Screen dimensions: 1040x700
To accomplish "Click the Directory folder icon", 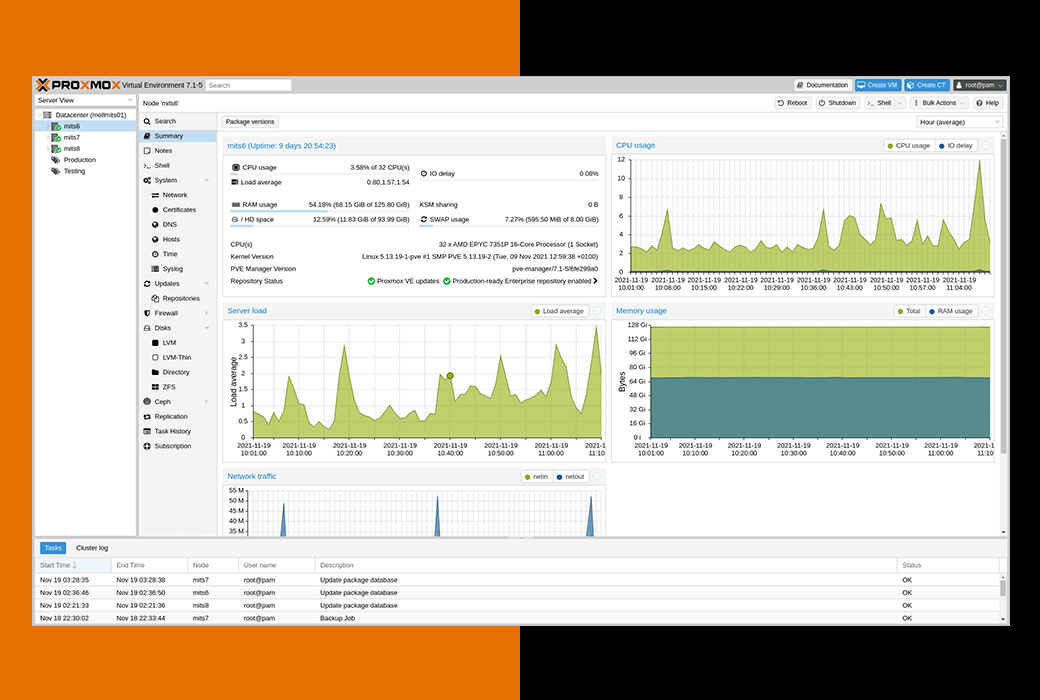I will [x=155, y=372].
